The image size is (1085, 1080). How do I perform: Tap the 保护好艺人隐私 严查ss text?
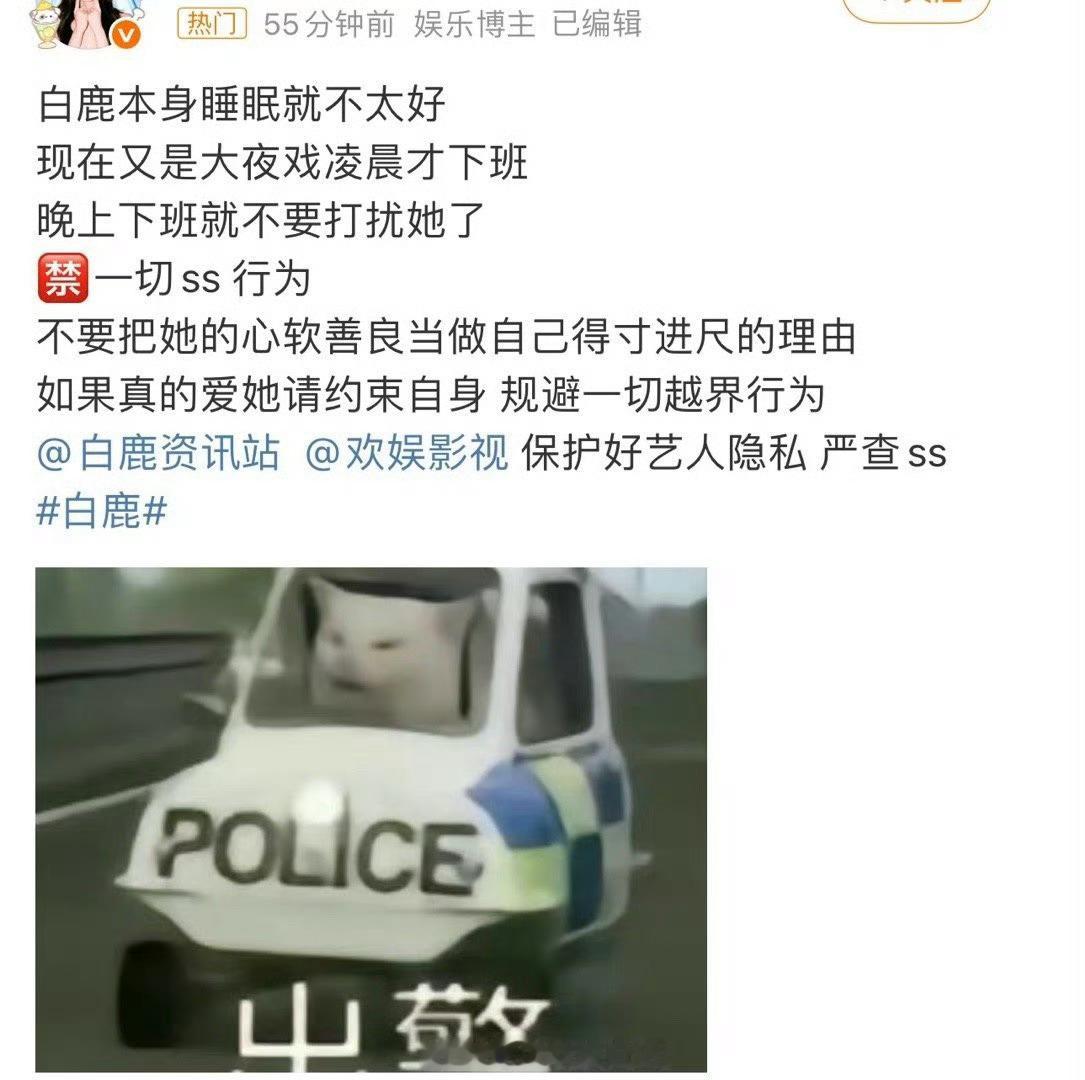coord(733,454)
